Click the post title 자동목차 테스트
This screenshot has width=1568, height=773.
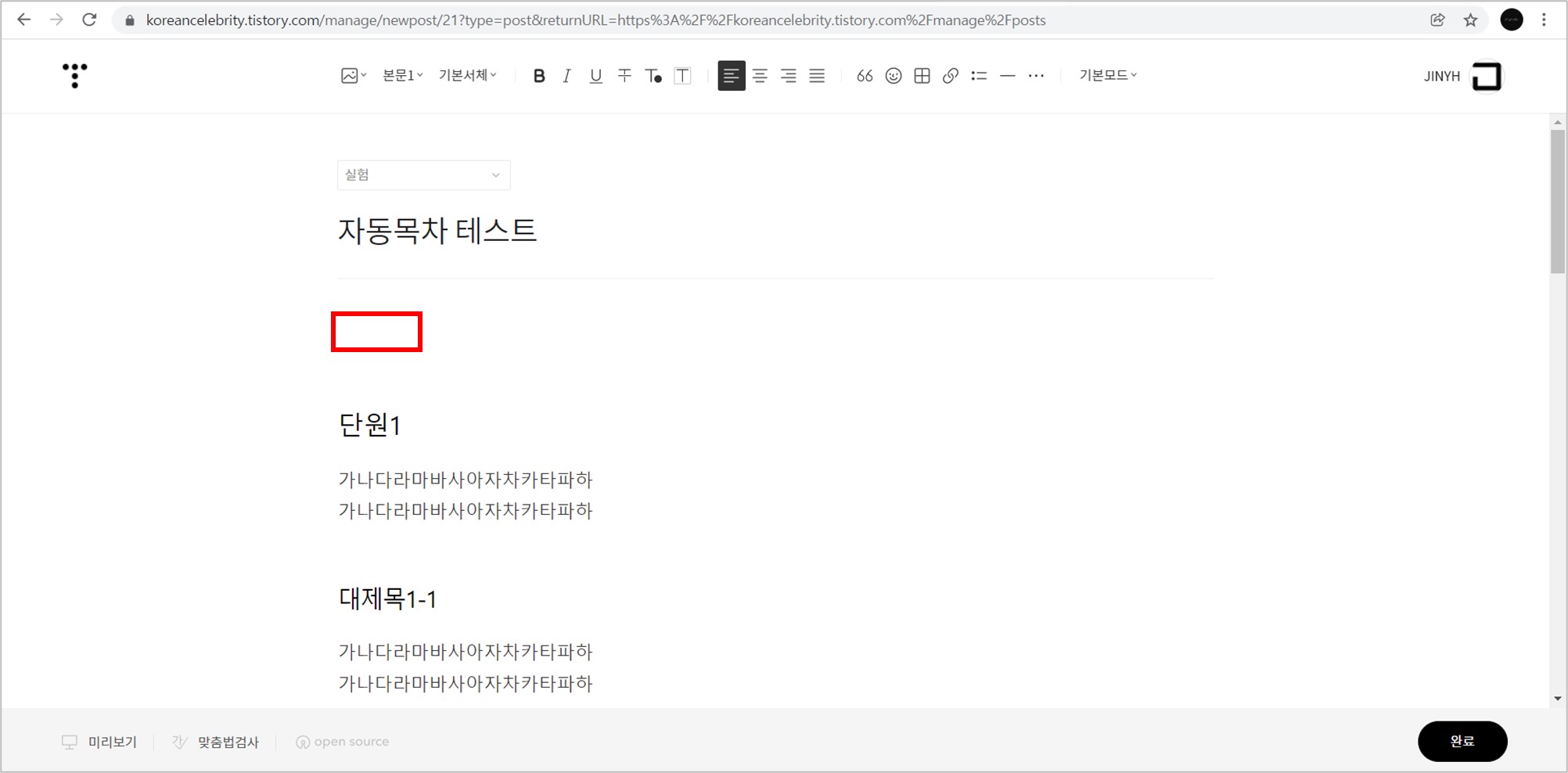(437, 231)
